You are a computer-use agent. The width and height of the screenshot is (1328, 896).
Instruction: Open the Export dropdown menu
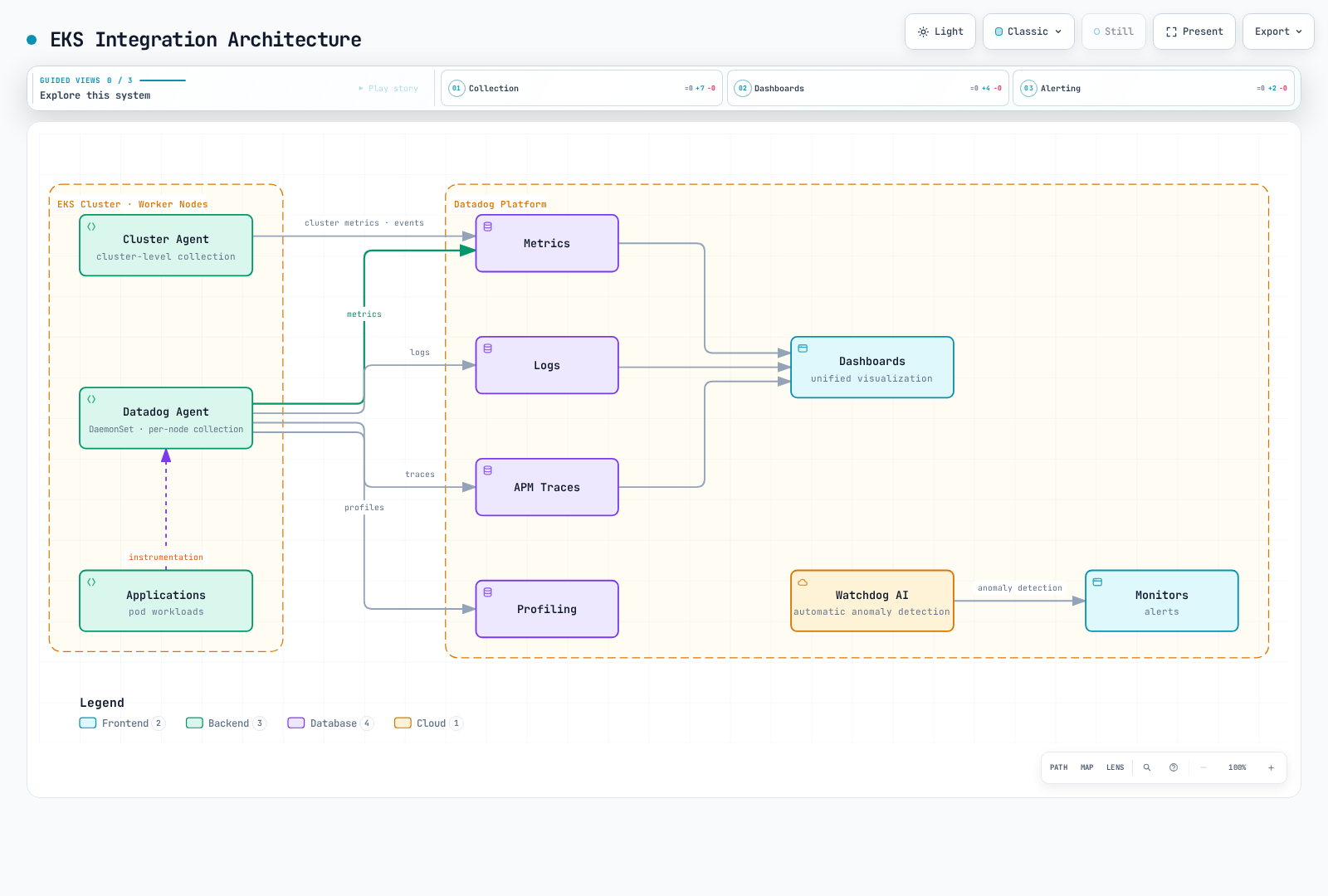[x=1278, y=32]
